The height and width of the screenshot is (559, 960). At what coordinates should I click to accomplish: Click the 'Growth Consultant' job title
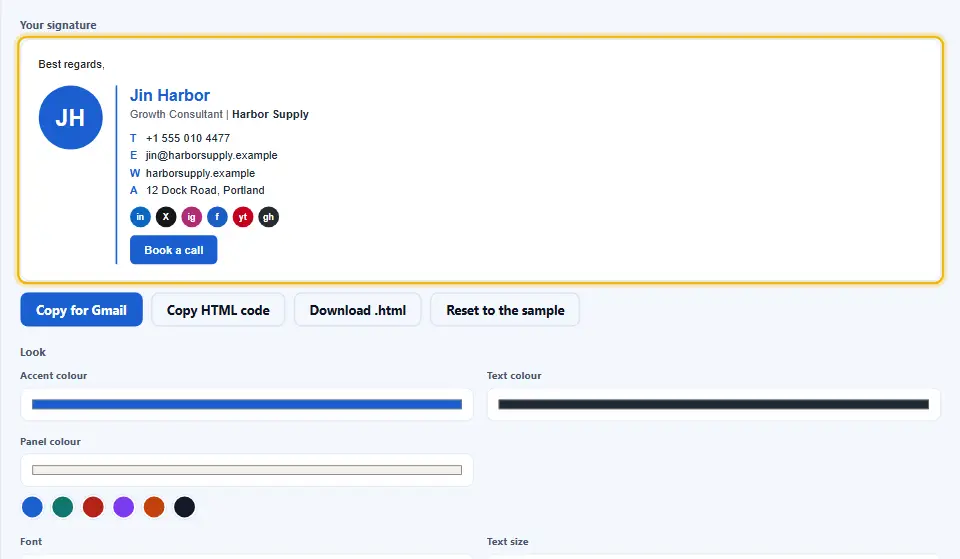coord(176,114)
